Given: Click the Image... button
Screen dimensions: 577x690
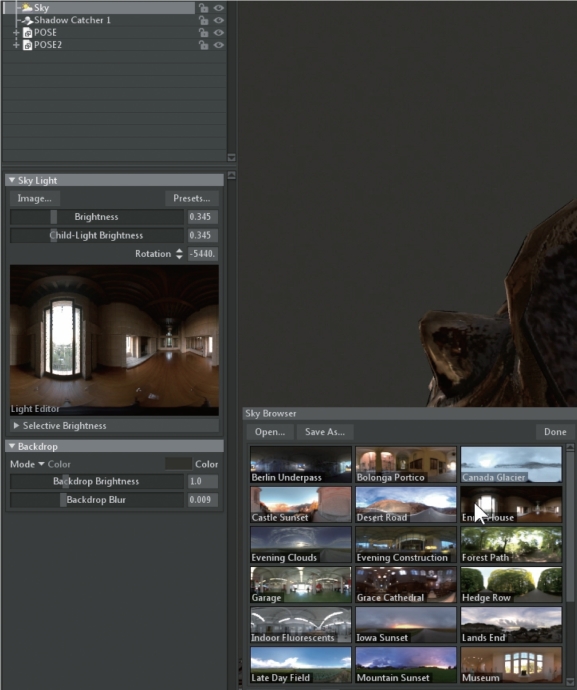Looking at the screenshot, I should coord(35,198).
